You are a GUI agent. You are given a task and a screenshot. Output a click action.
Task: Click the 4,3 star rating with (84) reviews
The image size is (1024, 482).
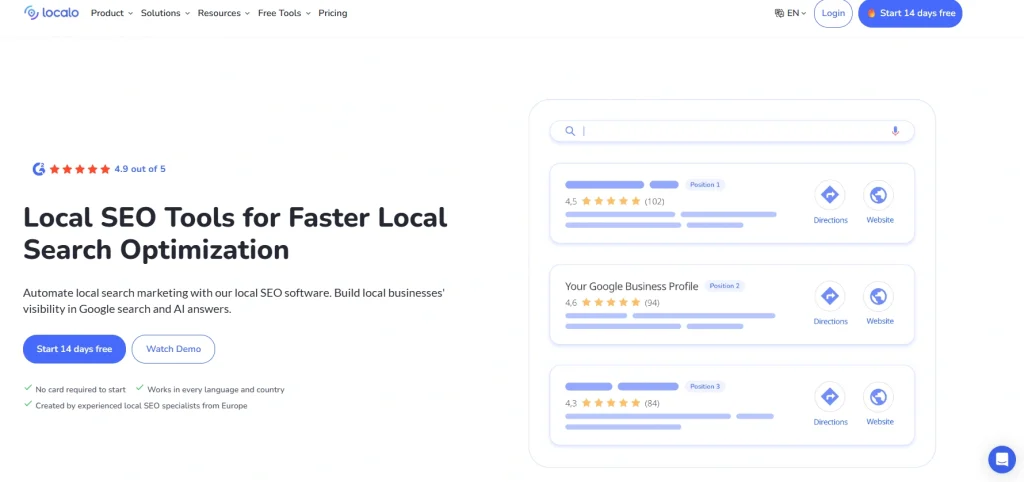[x=612, y=403]
